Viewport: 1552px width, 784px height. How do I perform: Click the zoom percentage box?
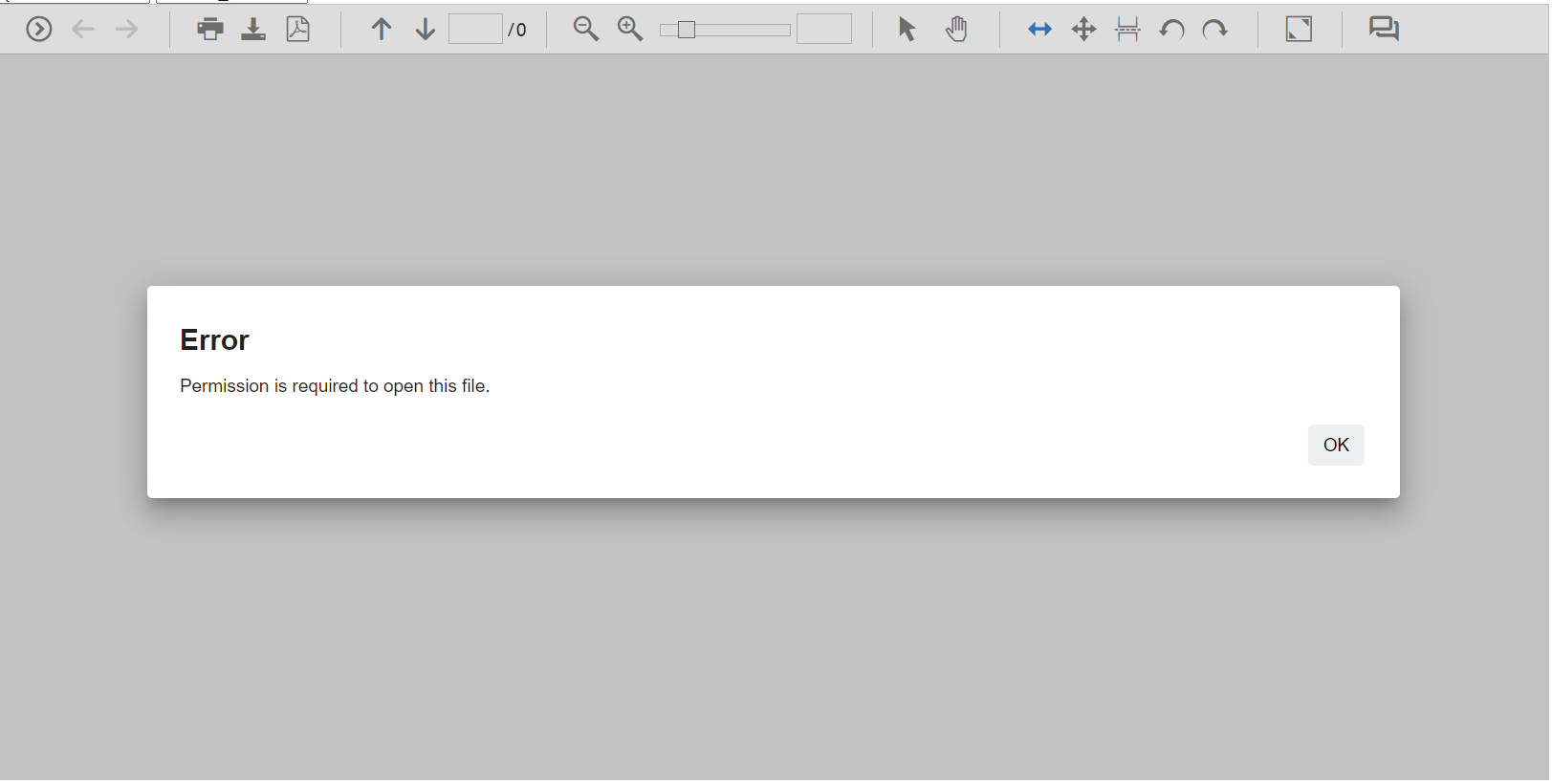coord(823,30)
